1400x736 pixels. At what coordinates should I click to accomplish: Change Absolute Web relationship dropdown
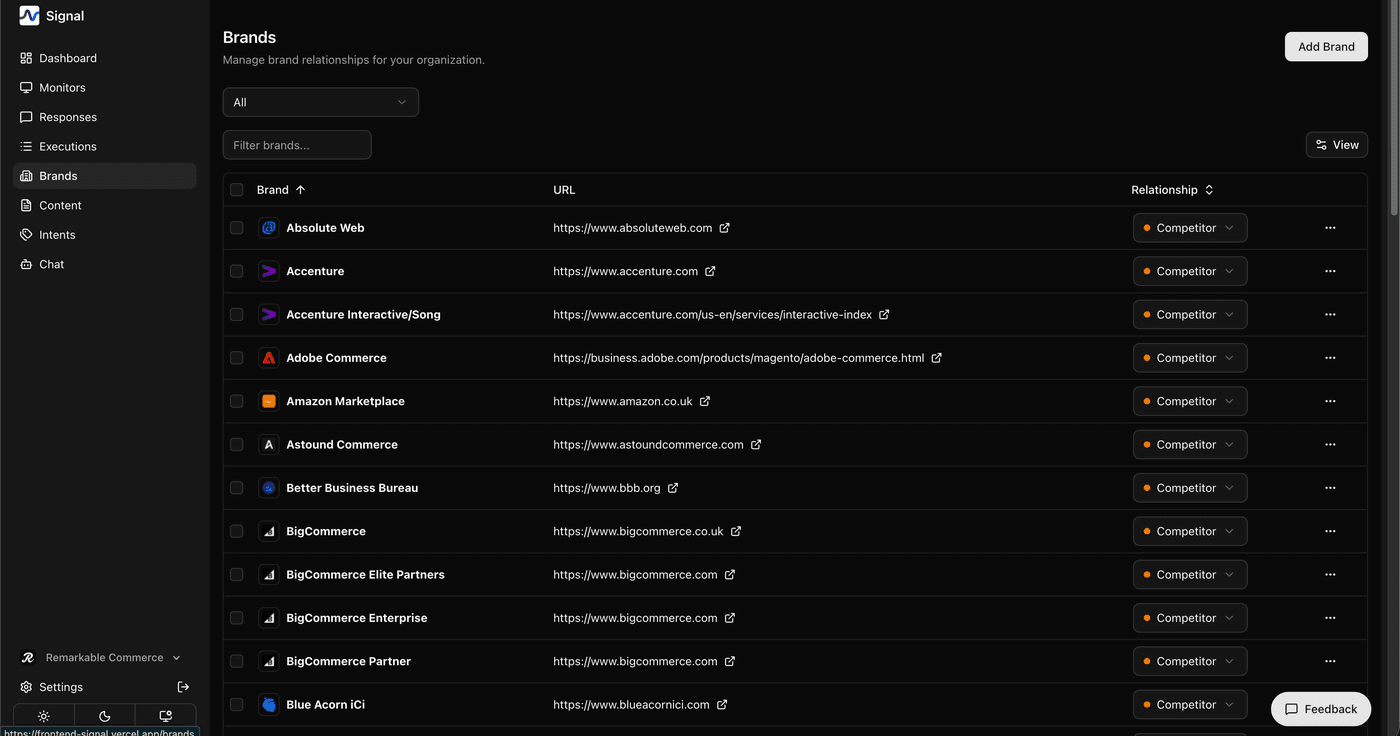[x=1190, y=228]
